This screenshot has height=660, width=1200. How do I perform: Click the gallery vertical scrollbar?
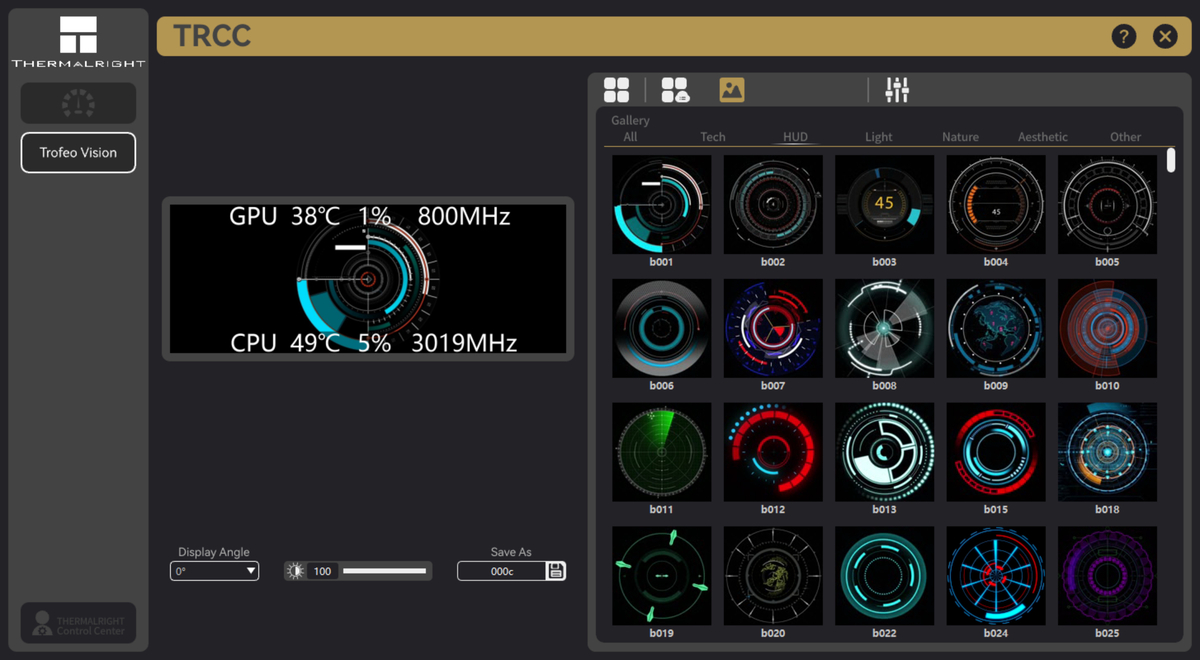click(x=1171, y=160)
